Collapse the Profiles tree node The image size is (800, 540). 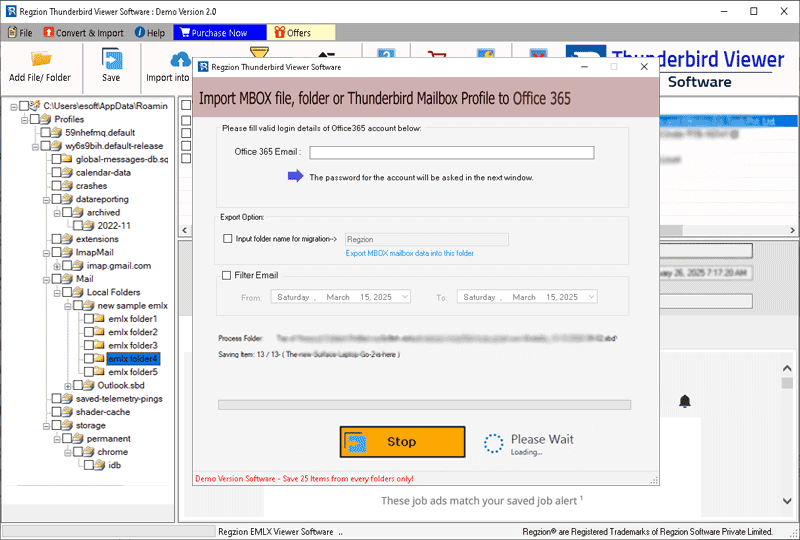(x=24, y=119)
